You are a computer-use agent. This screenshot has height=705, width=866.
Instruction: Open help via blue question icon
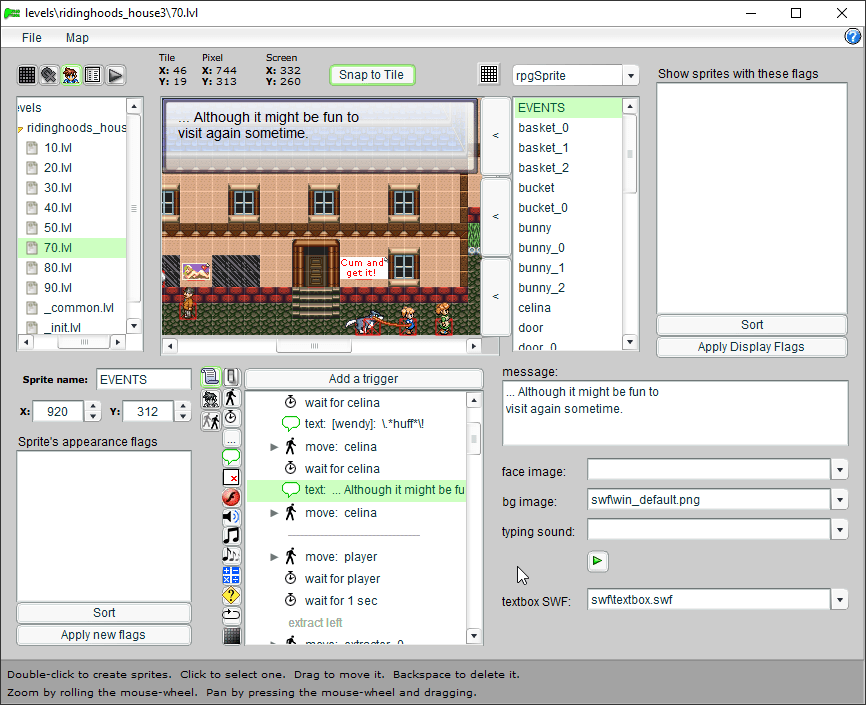(x=853, y=37)
